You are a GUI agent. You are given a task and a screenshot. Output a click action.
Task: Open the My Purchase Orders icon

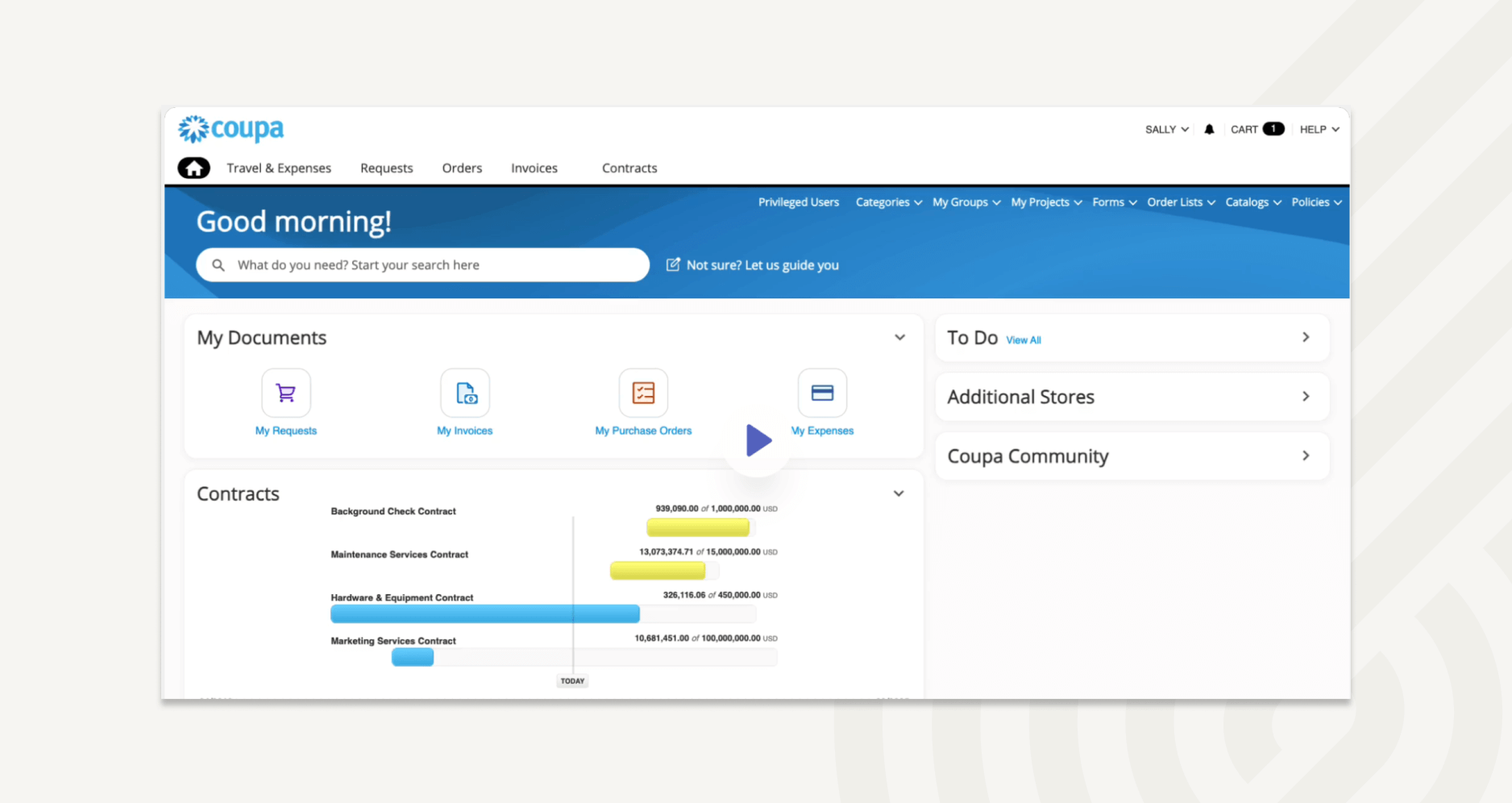pos(643,393)
